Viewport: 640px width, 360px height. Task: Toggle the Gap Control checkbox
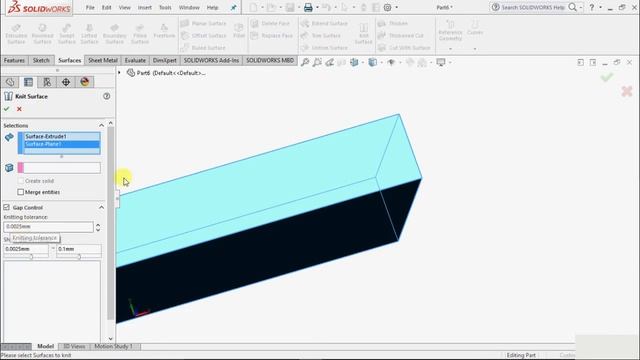click(x=7, y=207)
